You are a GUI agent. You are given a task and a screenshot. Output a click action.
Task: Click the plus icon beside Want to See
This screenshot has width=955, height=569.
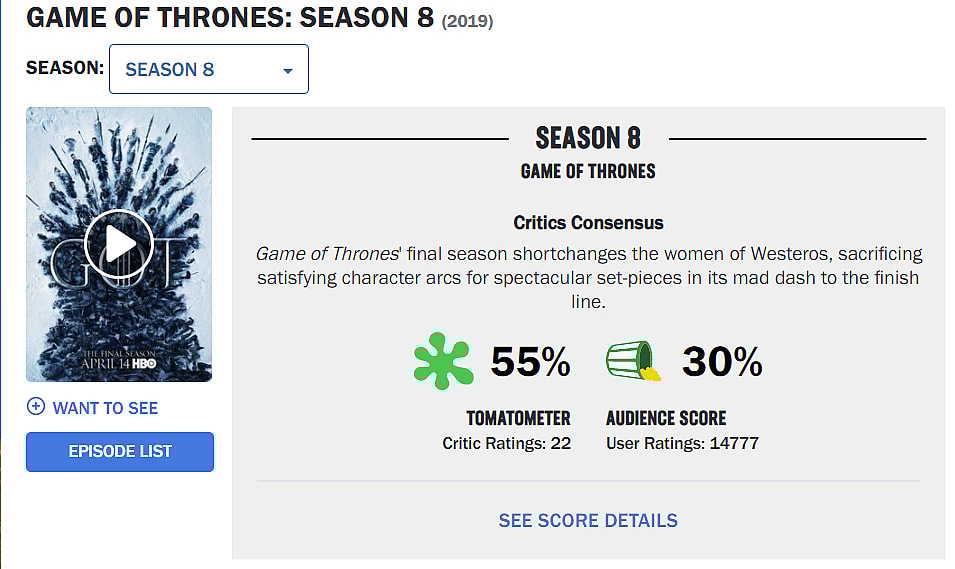36,407
